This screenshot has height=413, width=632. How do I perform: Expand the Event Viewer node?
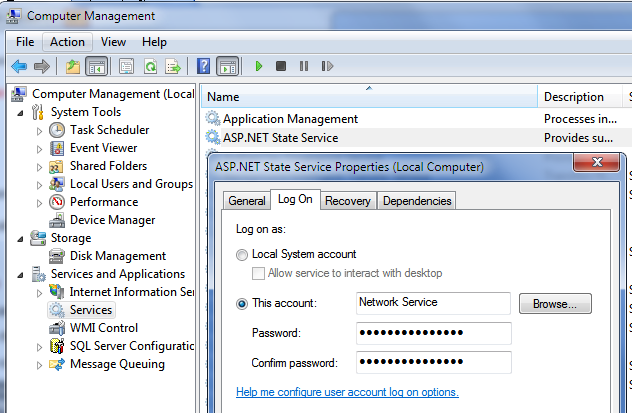[39, 149]
